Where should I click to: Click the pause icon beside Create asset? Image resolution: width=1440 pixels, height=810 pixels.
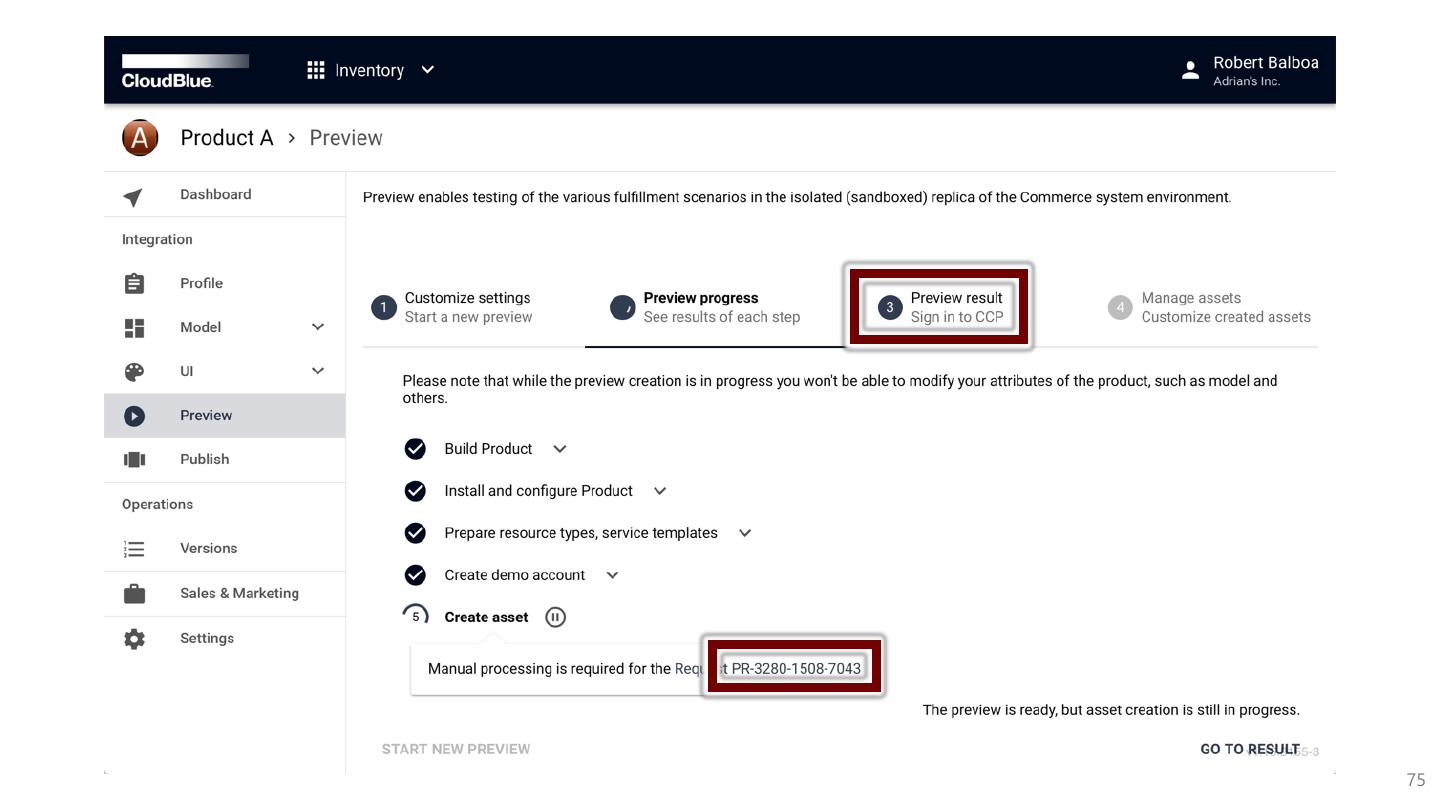click(555, 618)
